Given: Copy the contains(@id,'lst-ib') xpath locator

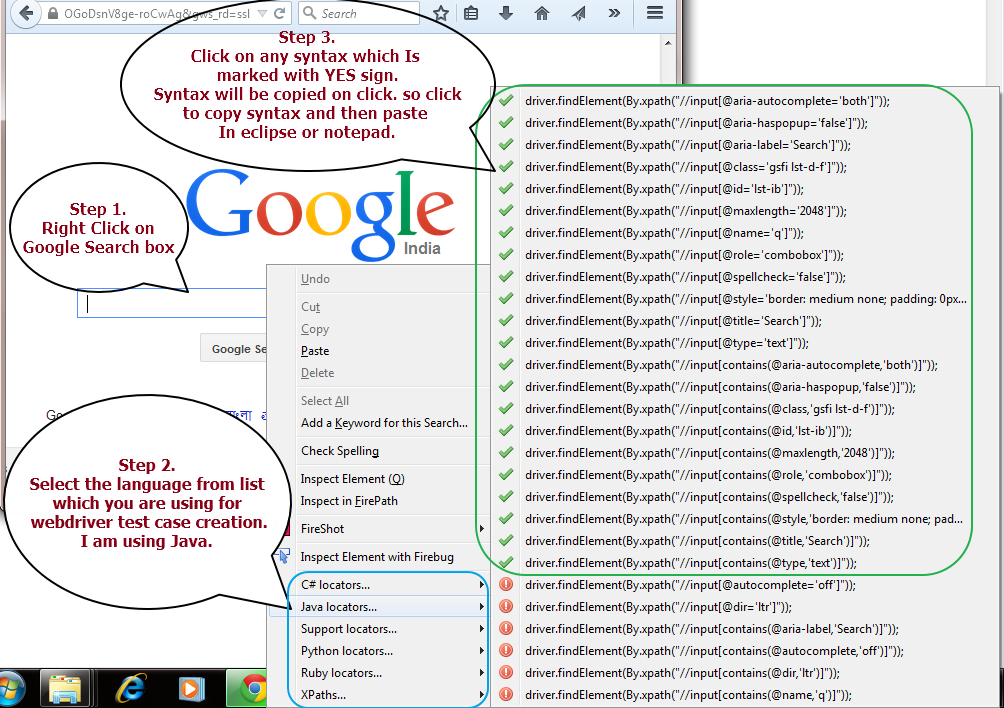Looking at the screenshot, I should 688,431.
